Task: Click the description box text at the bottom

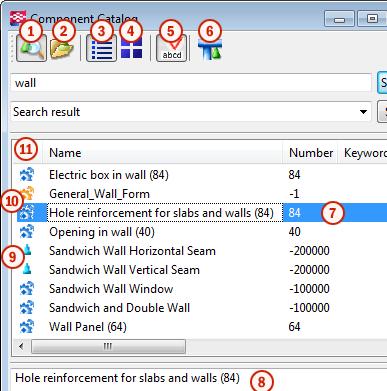Action: coord(128,378)
